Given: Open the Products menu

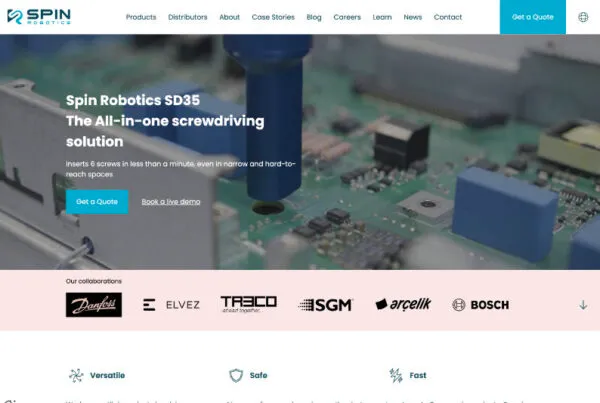Looking at the screenshot, I should [141, 17].
